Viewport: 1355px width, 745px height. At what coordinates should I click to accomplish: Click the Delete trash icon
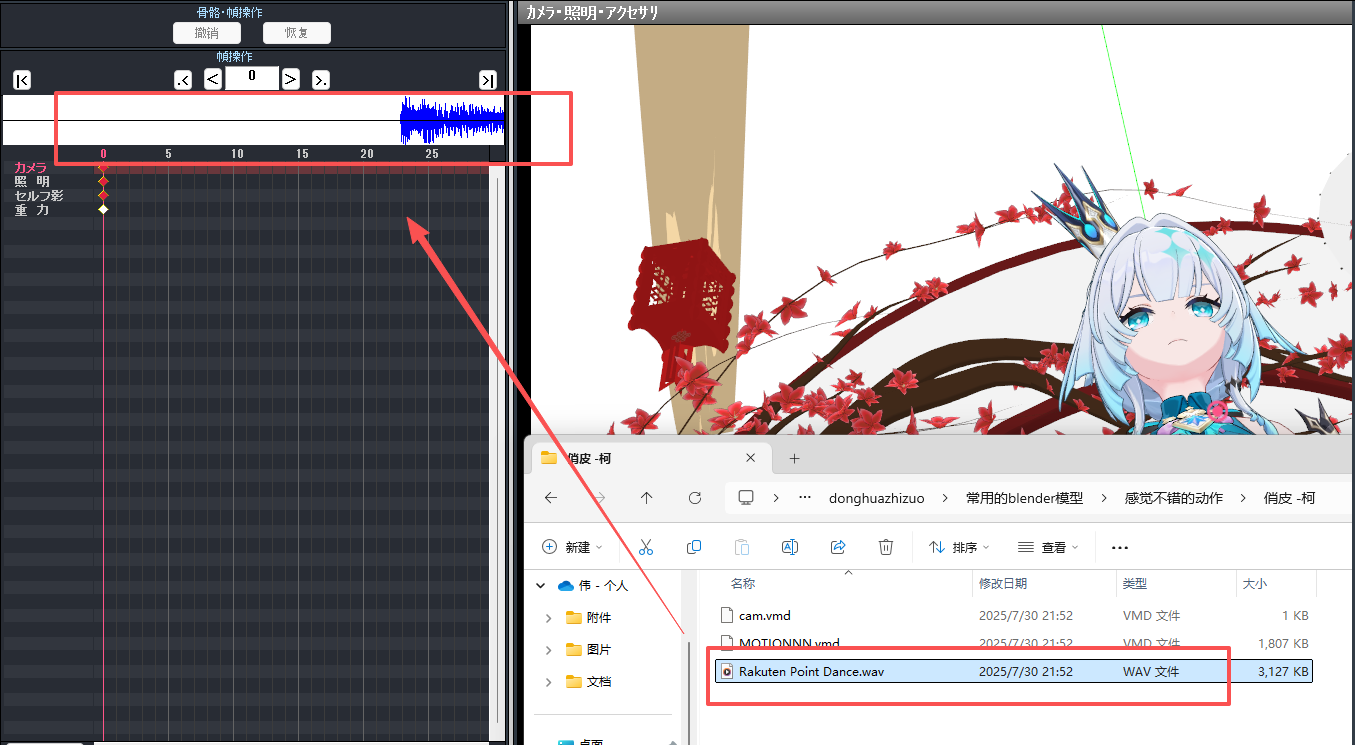point(886,547)
